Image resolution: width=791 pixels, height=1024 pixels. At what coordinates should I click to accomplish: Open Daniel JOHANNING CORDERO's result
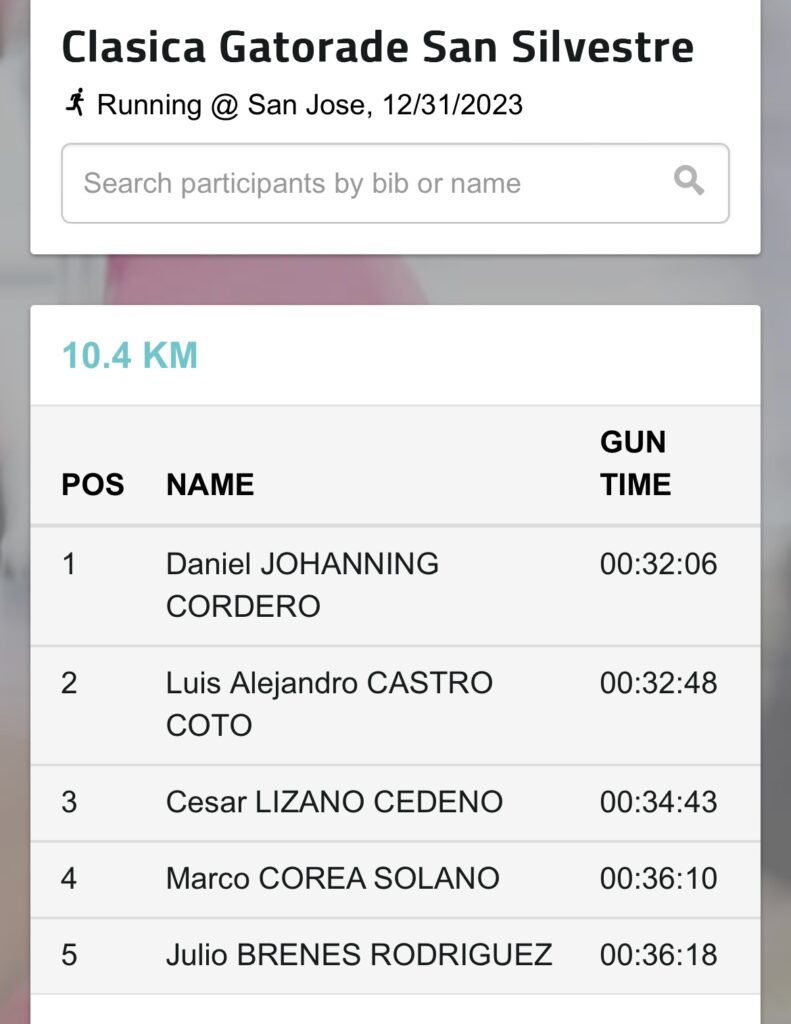pyautogui.click(x=302, y=585)
